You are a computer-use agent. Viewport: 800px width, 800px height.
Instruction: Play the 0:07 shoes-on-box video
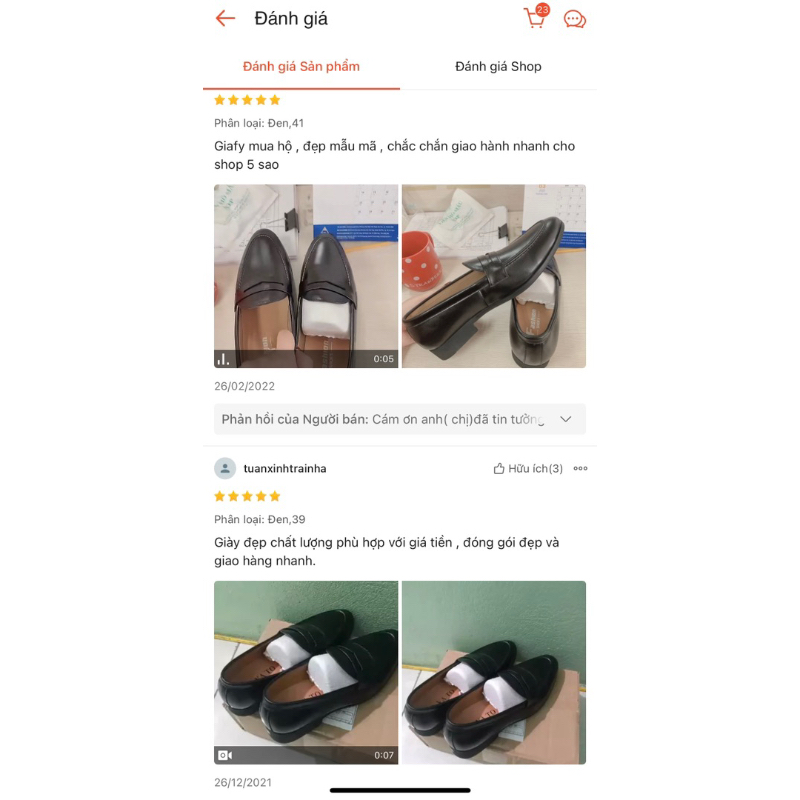click(x=306, y=672)
